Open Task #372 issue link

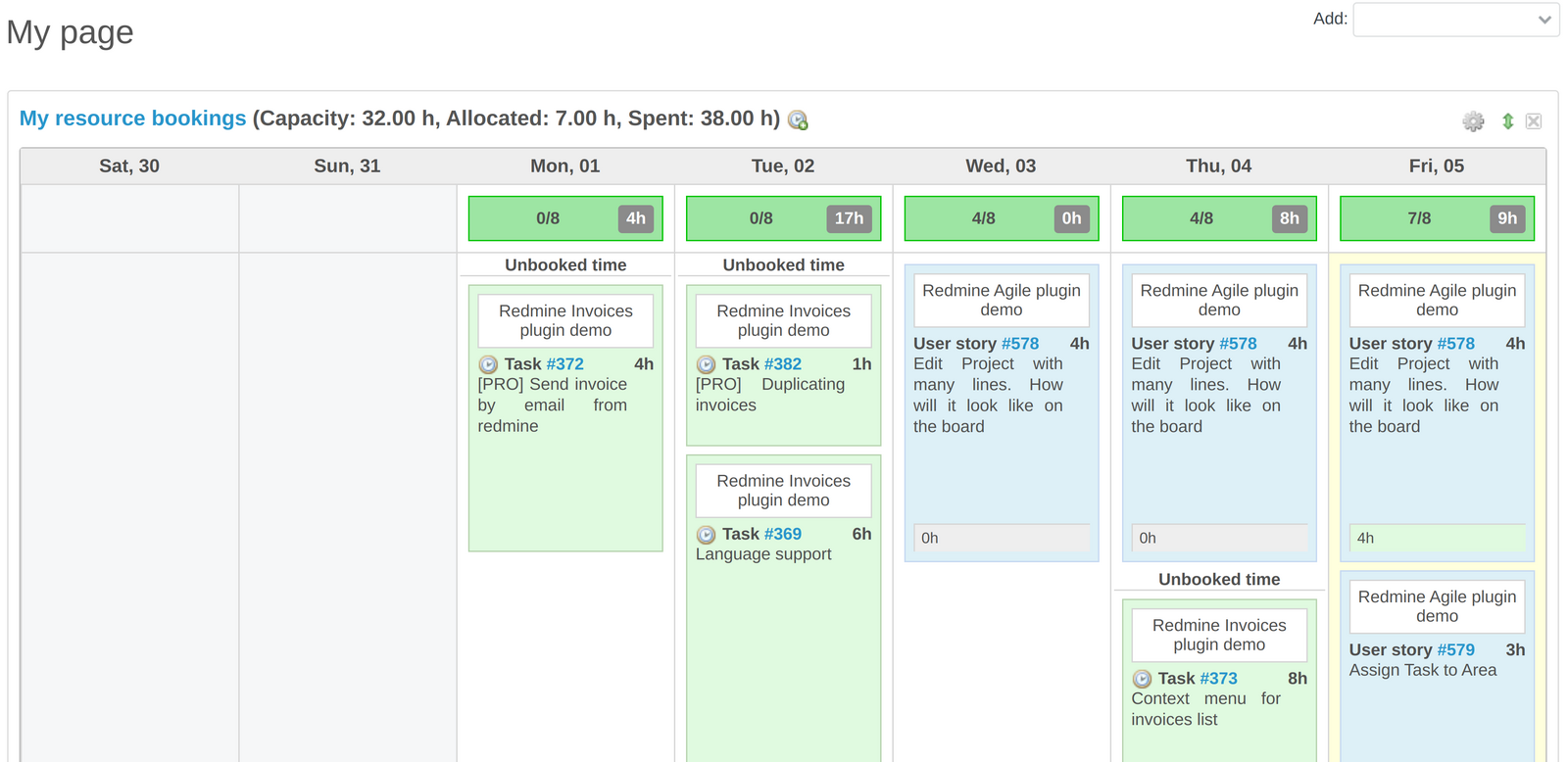pyautogui.click(x=564, y=363)
